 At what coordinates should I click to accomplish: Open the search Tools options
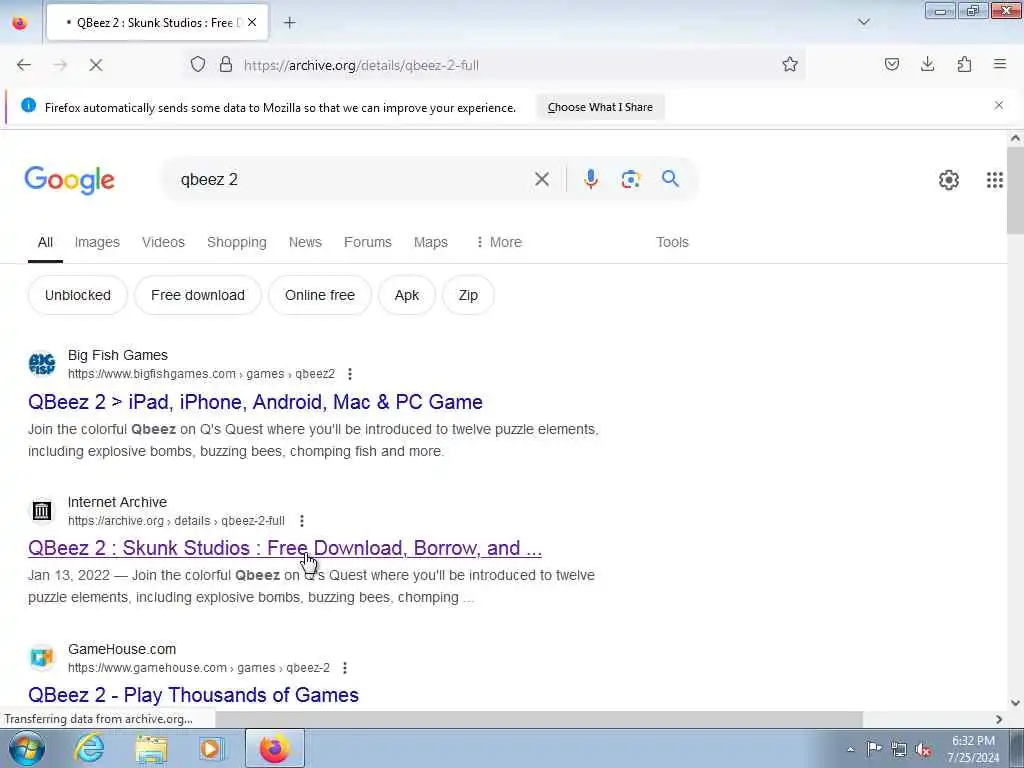[x=673, y=242]
